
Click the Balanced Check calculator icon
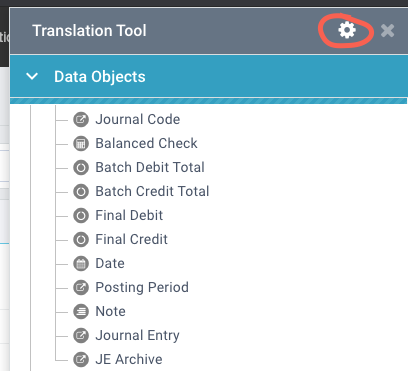click(81, 143)
